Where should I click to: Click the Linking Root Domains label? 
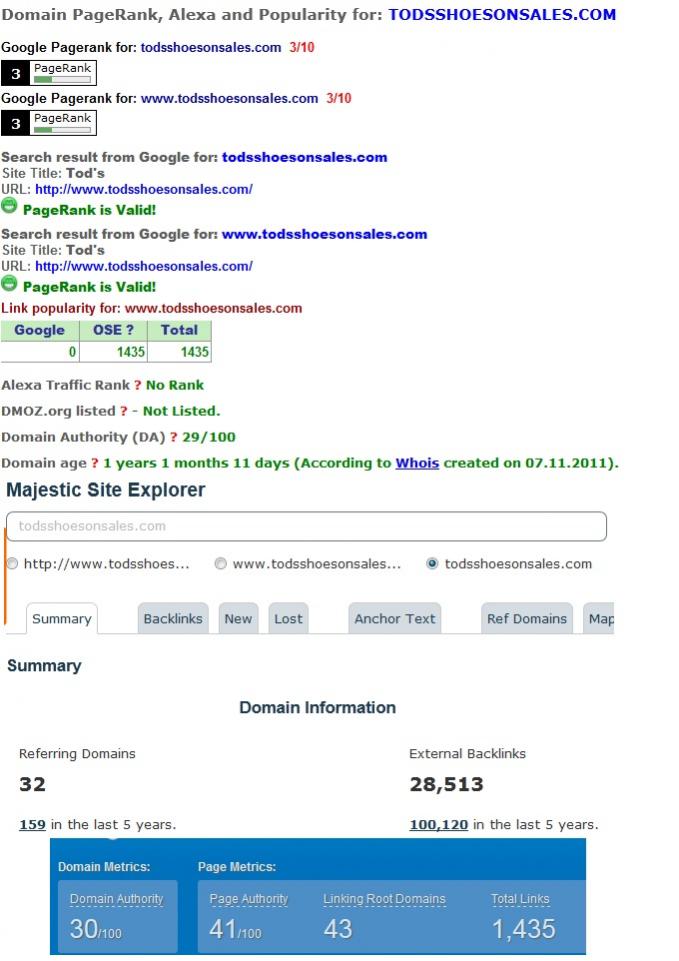click(x=384, y=899)
